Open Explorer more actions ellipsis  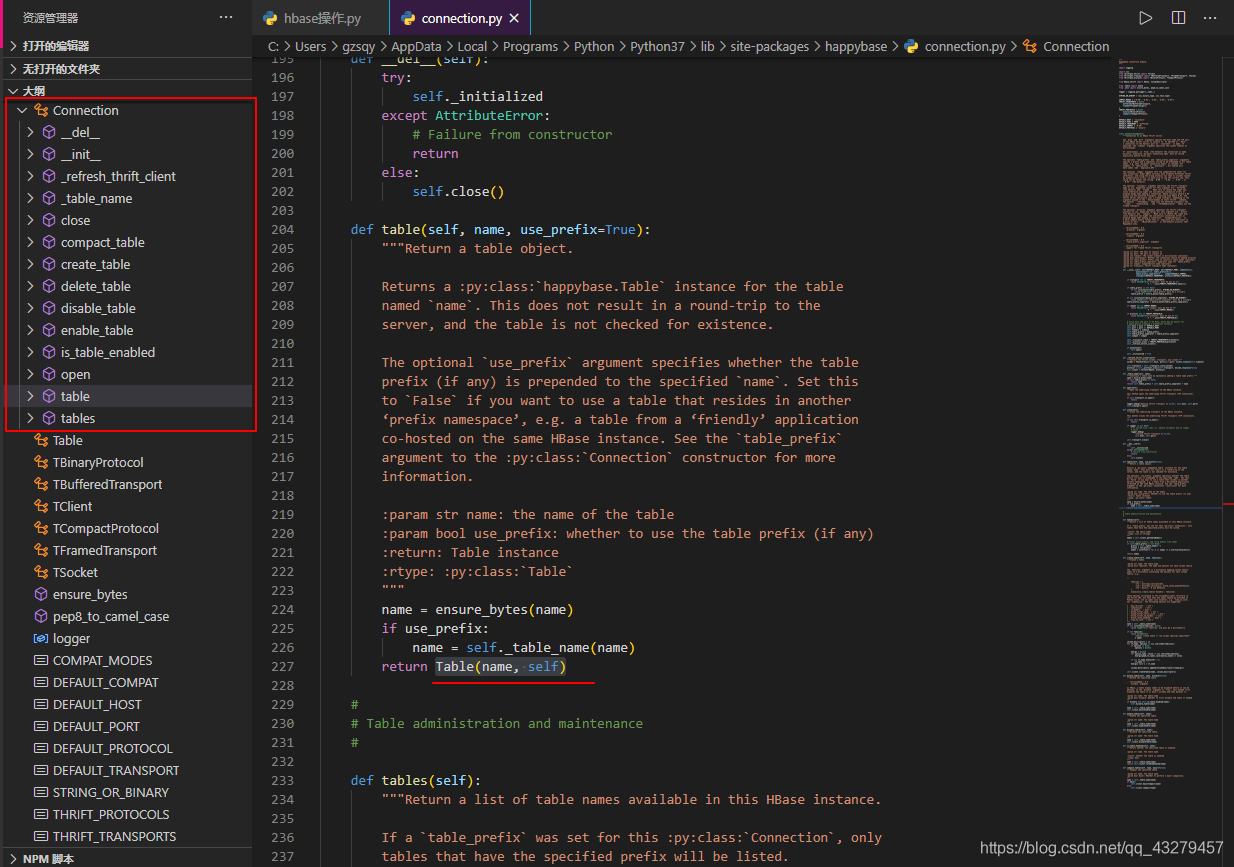pyautogui.click(x=226, y=17)
